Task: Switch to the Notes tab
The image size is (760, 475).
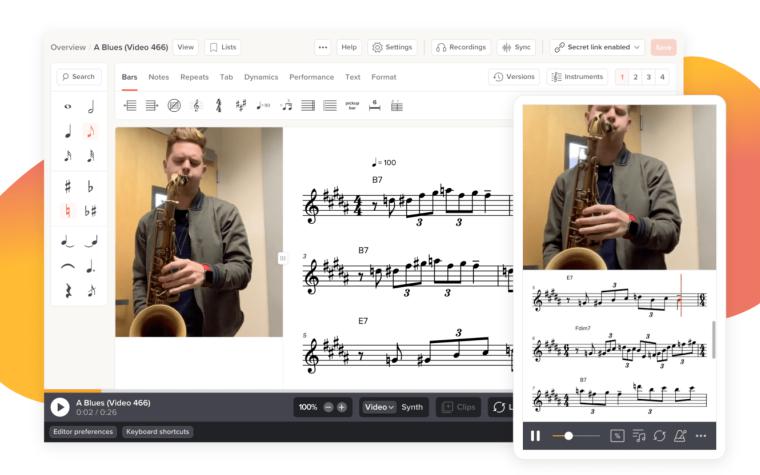Action: point(158,77)
